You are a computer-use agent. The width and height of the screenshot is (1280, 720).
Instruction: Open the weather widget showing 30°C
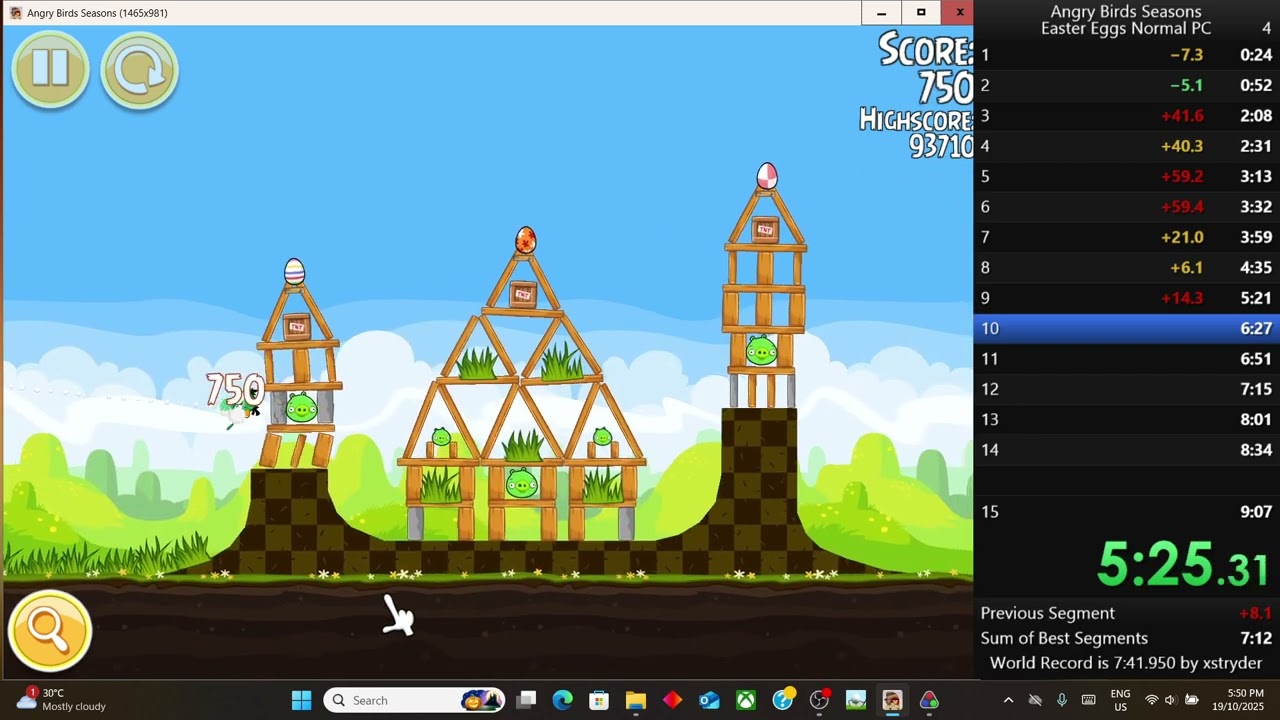pos(62,700)
